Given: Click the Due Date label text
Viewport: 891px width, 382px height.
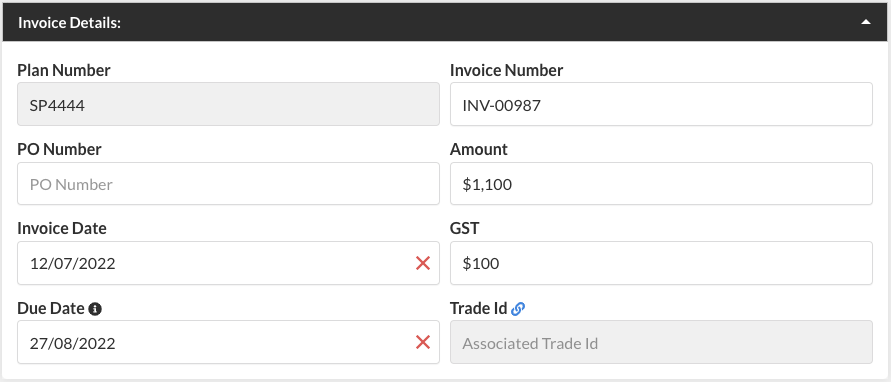Looking at the screenshot, I should tap(51, 308).
